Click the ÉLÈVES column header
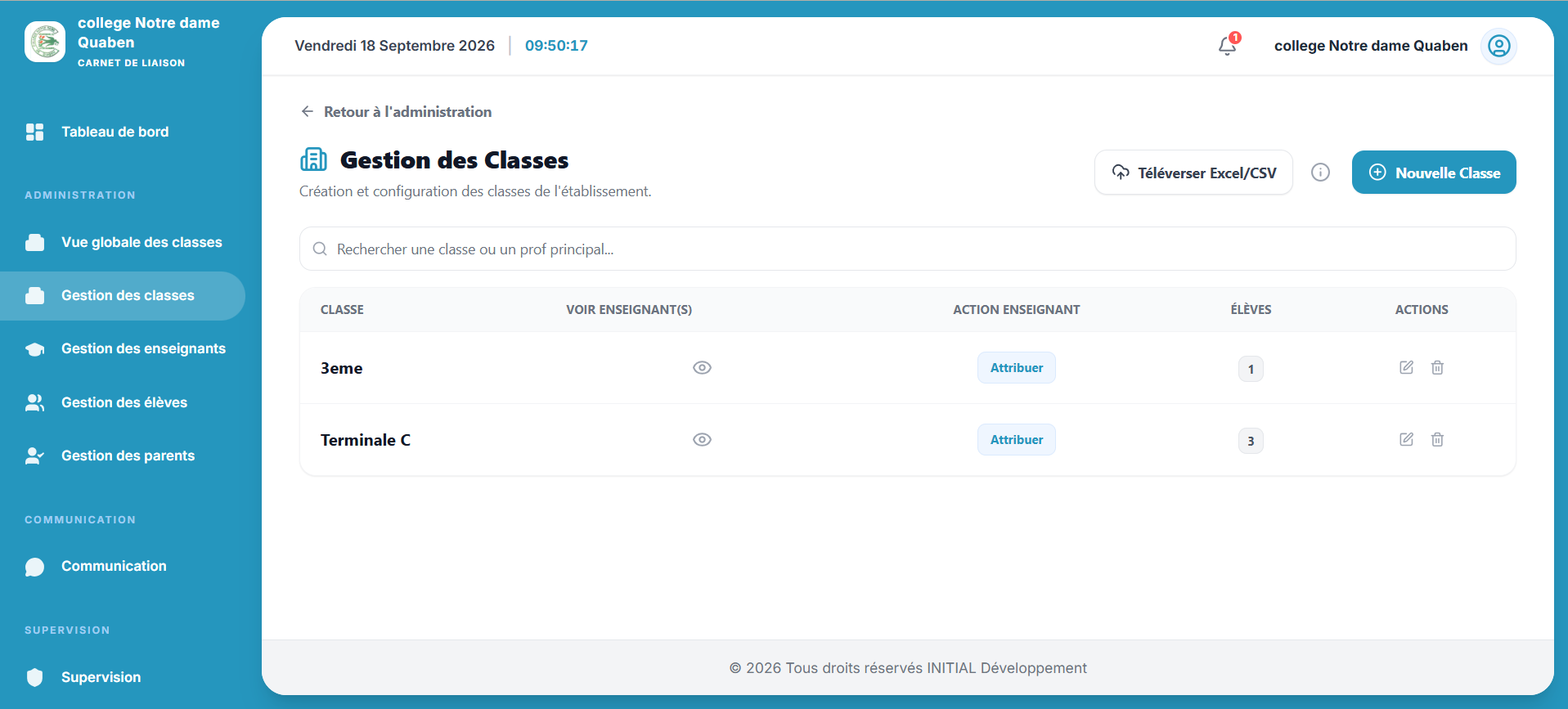 point(1251,309)
